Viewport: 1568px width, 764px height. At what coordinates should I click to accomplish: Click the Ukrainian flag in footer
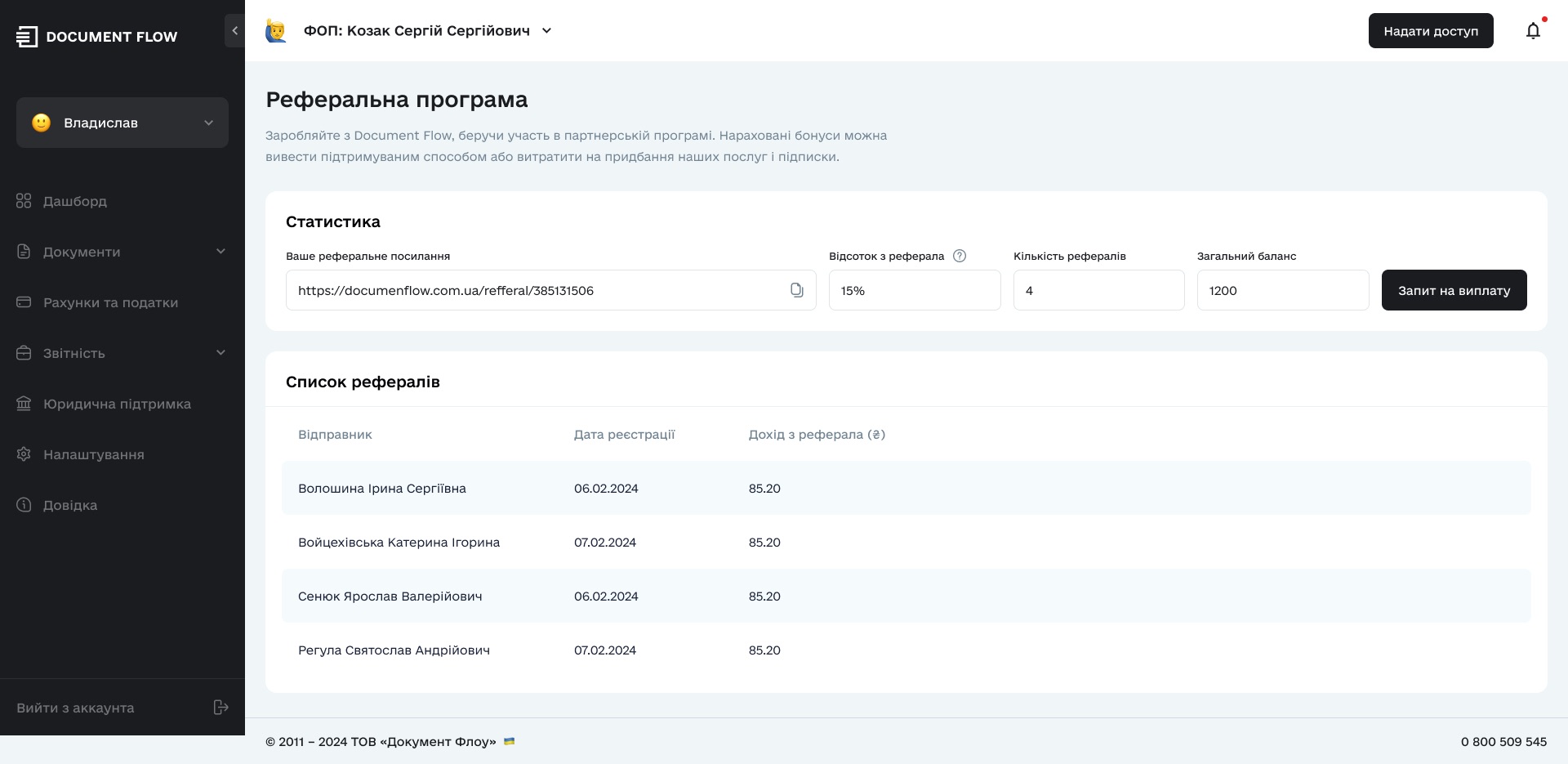(x=510, y=742)
